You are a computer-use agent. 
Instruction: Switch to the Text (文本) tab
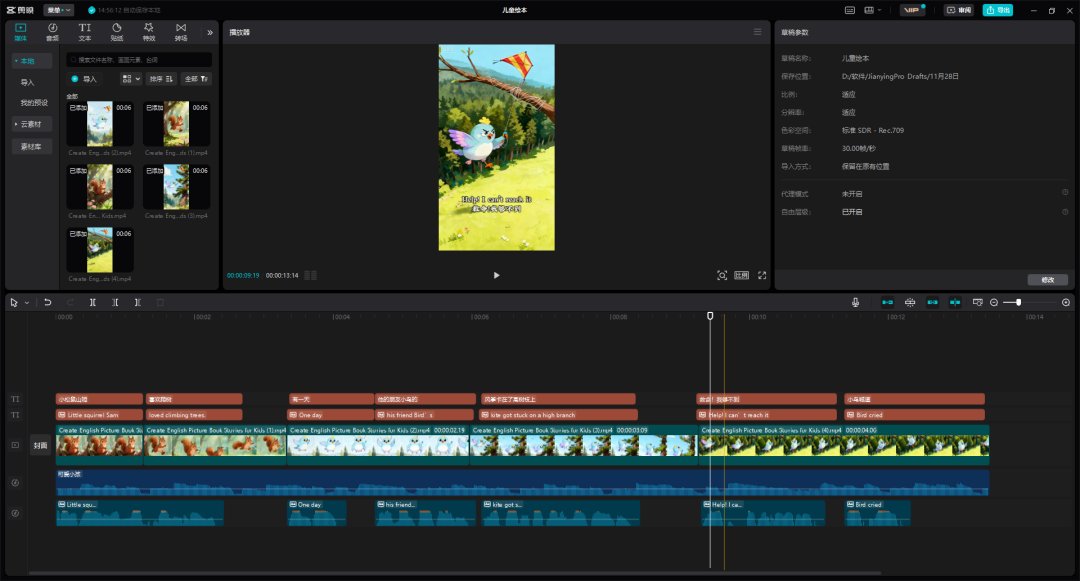click(84, 32)
